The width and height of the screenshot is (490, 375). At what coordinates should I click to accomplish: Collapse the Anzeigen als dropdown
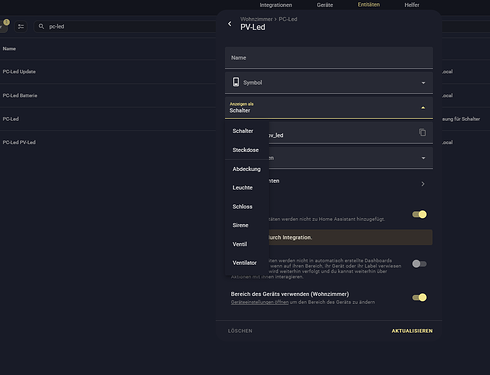pyautogui.click(x=423, y=108)
